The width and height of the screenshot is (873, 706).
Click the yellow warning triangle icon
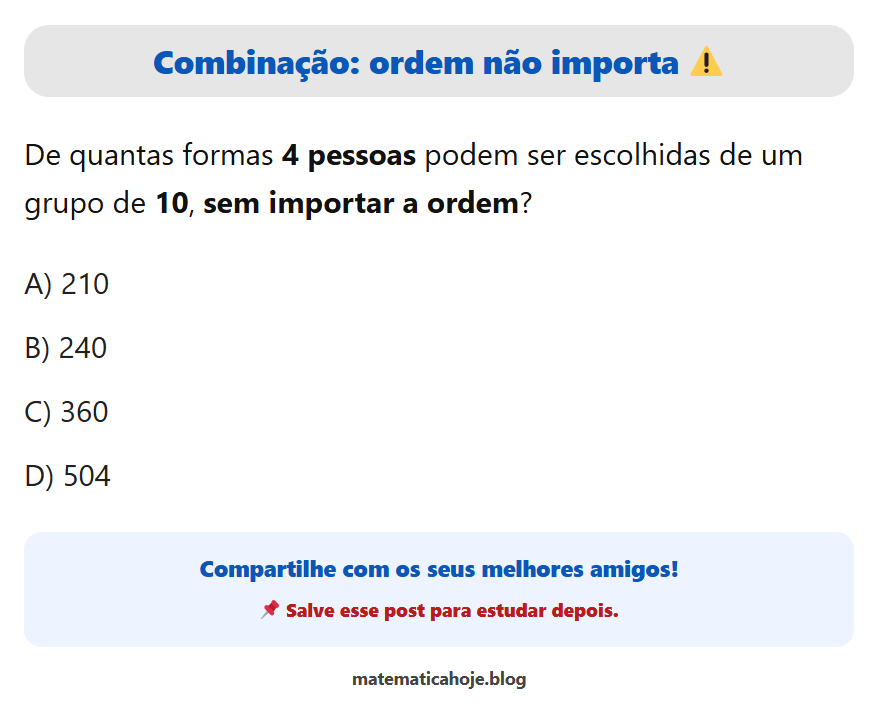coord(706,62)
